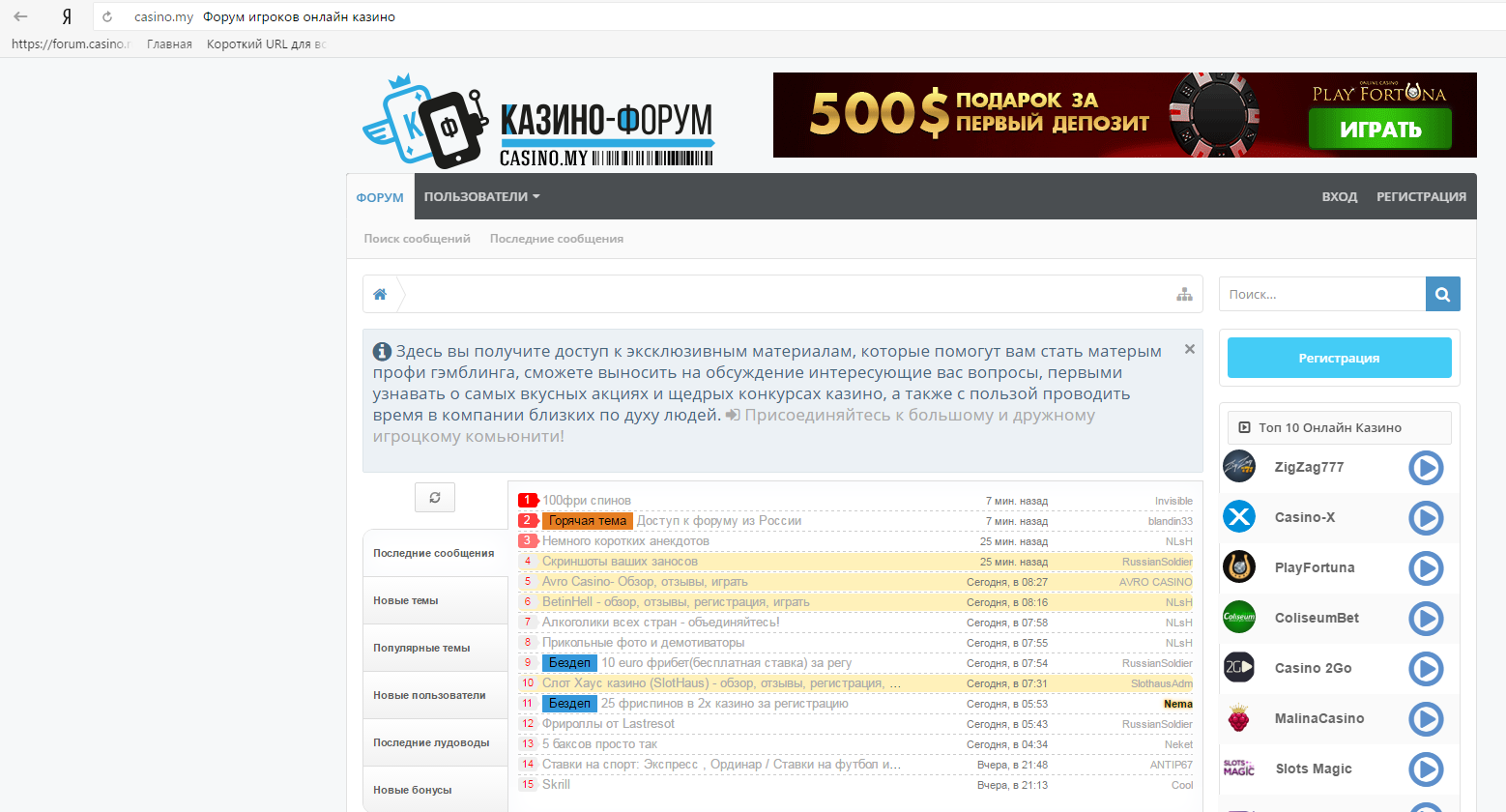1506x812 pixels.
Task: Open 5 баксов просто так topic
Action: tap(599, 744)
